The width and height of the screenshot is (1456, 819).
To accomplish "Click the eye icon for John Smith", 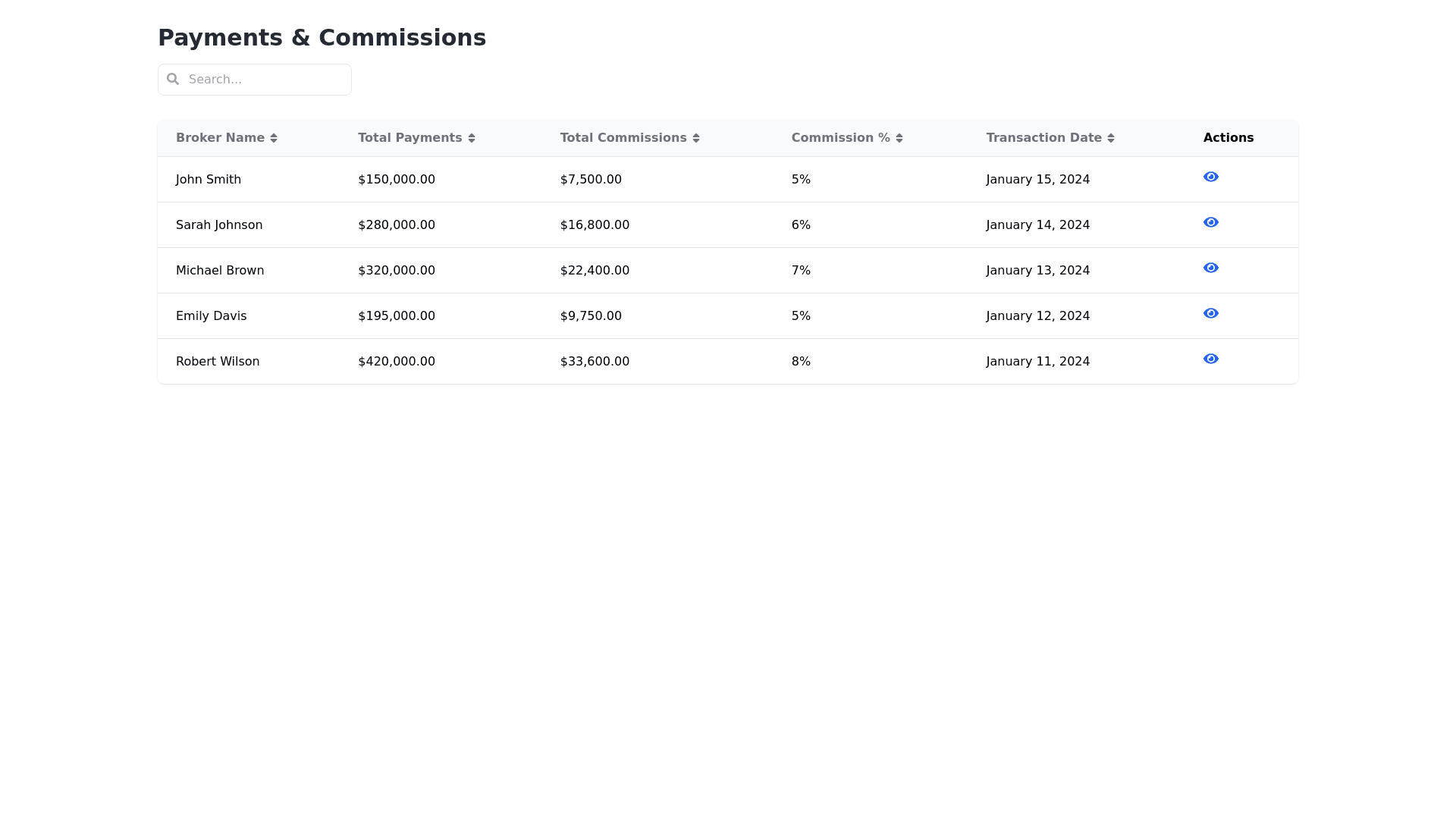I will click(x=1210, y=177).
